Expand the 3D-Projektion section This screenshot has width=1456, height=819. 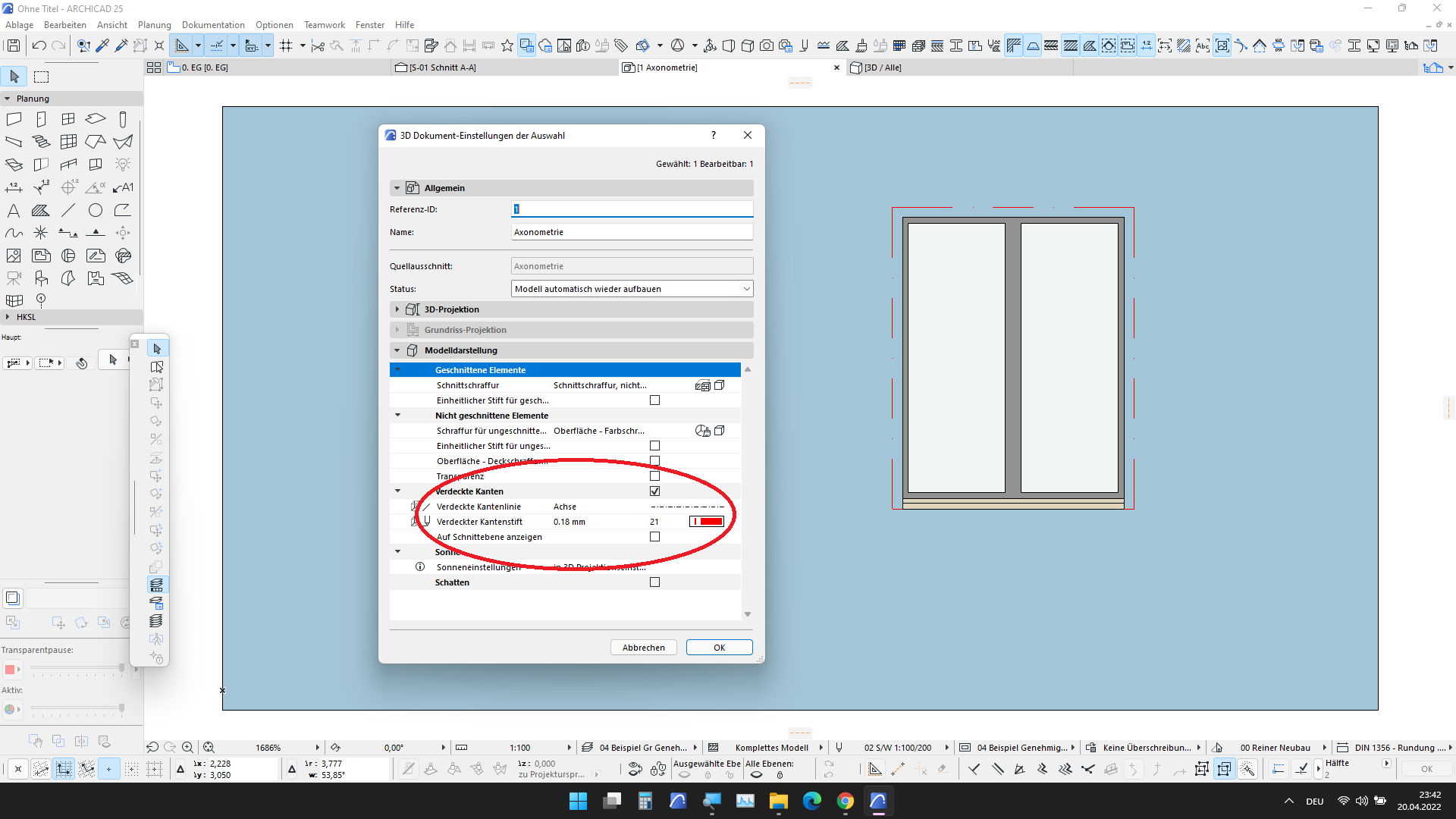click(x=397, y=309)
